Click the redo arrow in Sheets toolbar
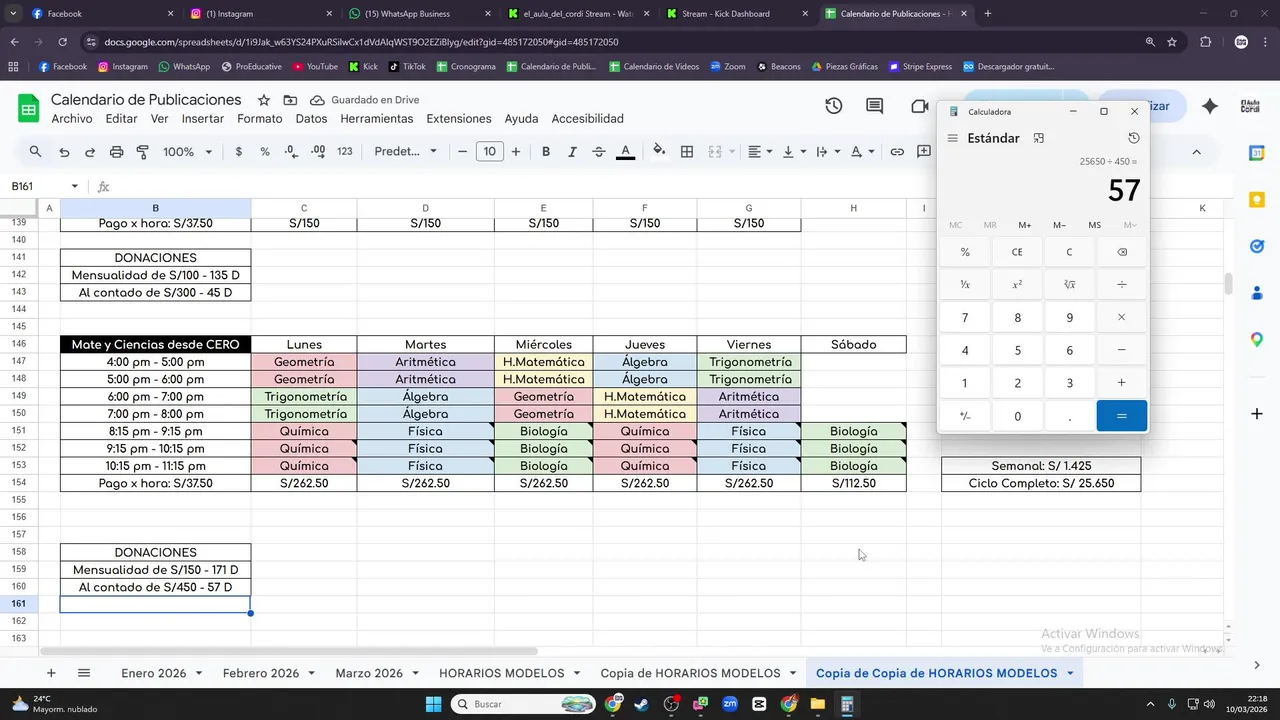 (x=90, y=152)
